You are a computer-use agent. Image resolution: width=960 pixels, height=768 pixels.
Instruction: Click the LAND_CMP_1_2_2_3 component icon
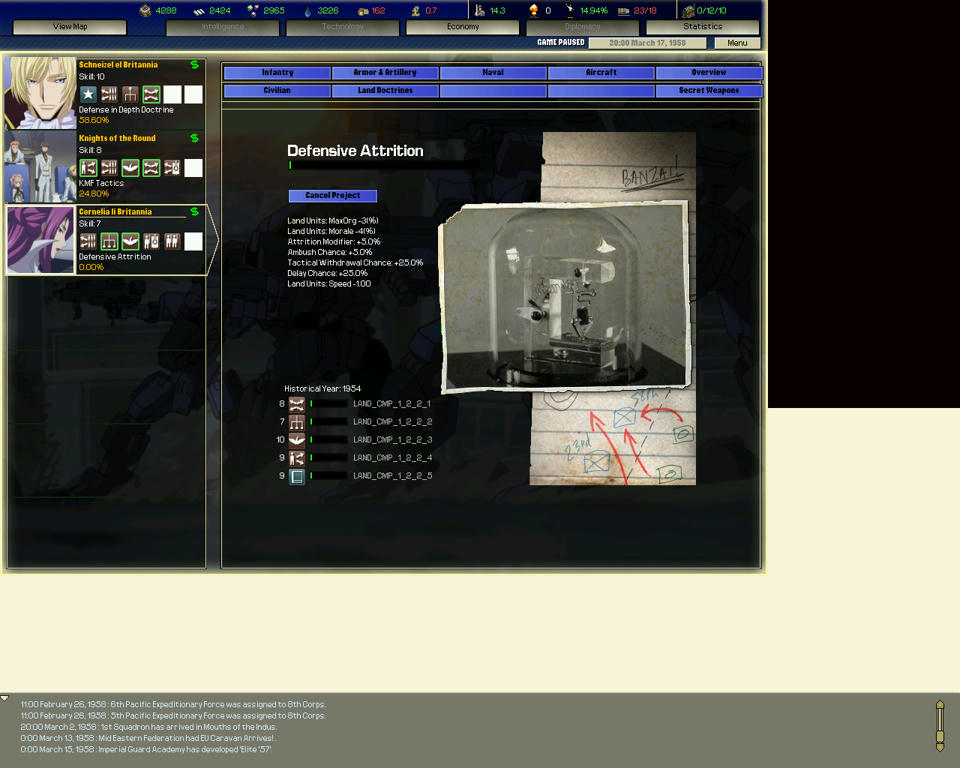tap(297, 440)
